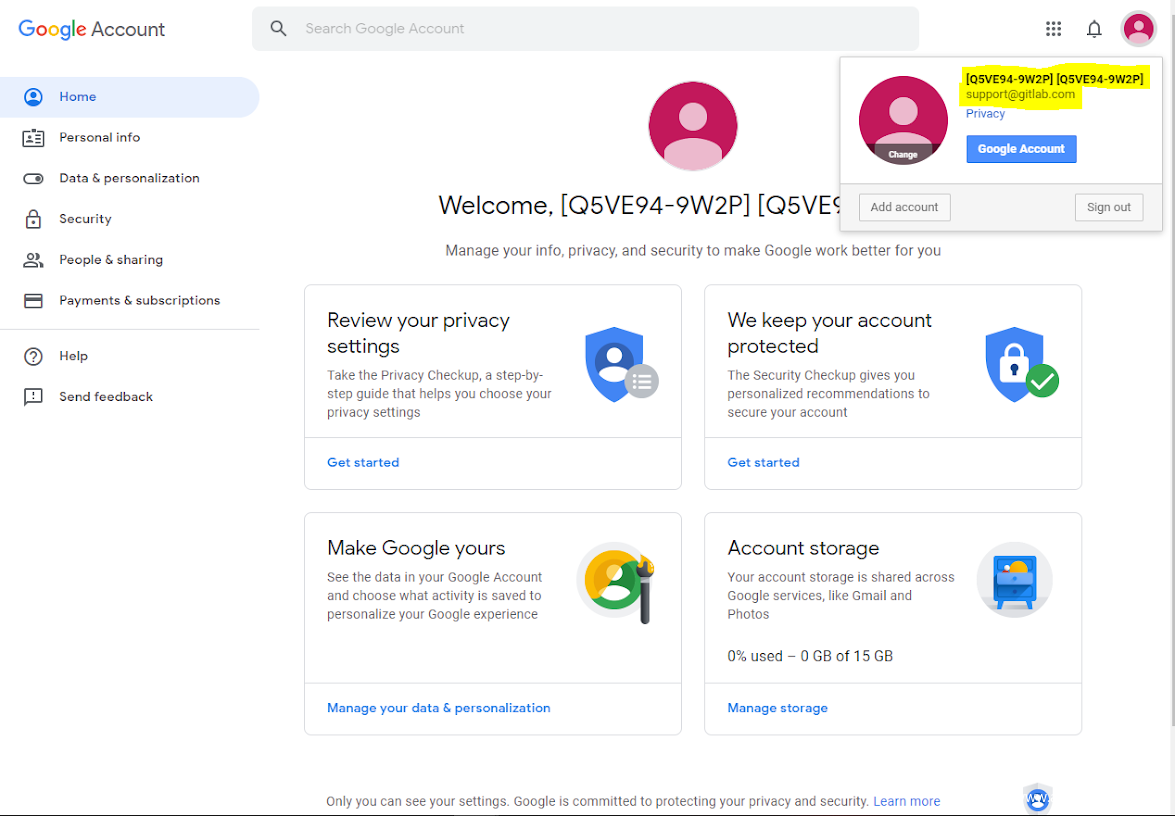Viewport: 1175px width, 816px height.
Task: Open the Google apps grid icon
Action: 1053,29
